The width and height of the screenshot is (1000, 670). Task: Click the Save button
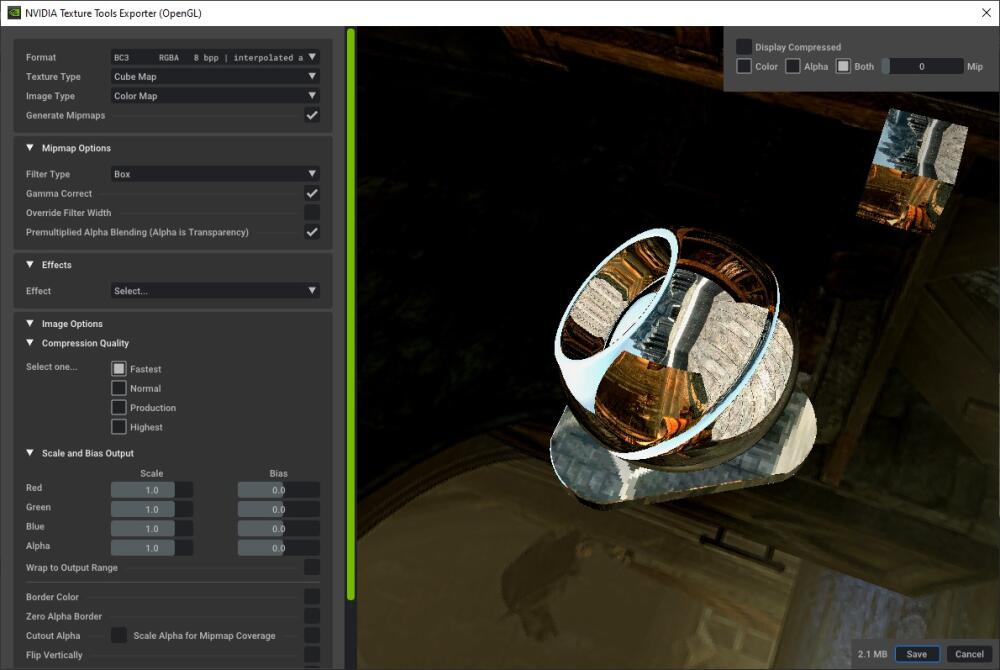coord(916,654)
